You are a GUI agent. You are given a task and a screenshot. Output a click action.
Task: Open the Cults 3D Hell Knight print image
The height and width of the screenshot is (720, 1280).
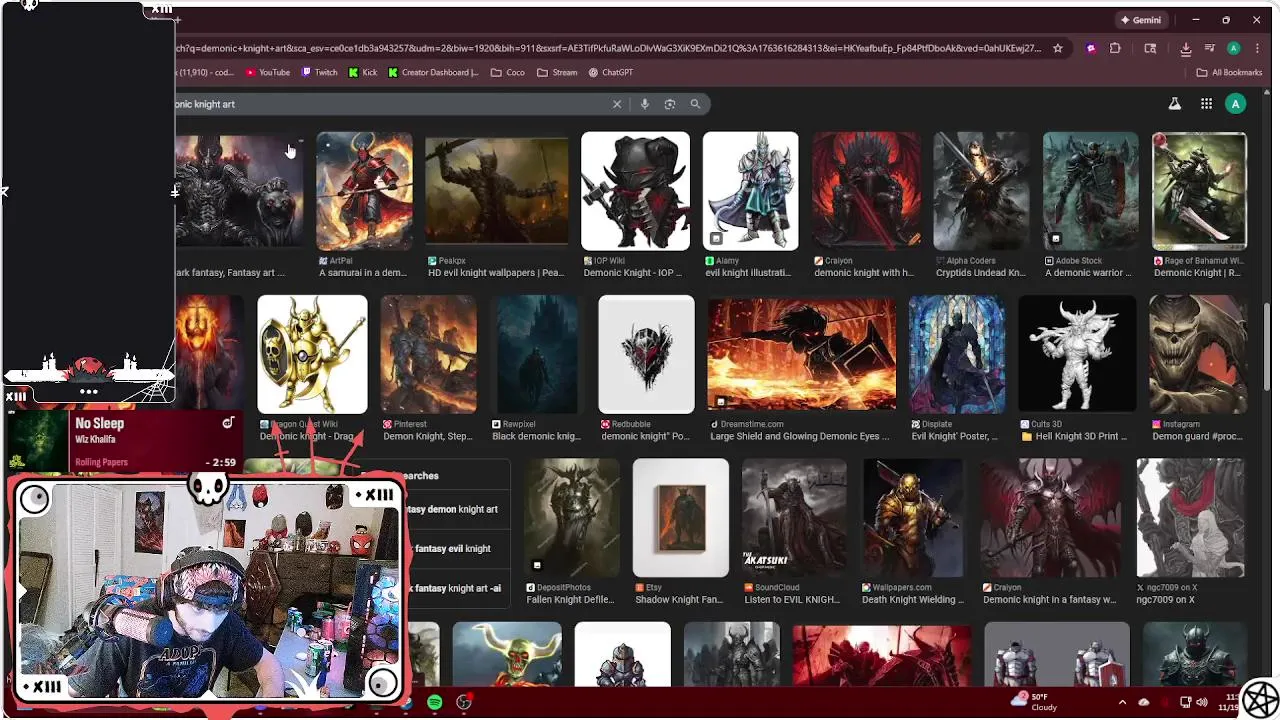(1077, 354)
